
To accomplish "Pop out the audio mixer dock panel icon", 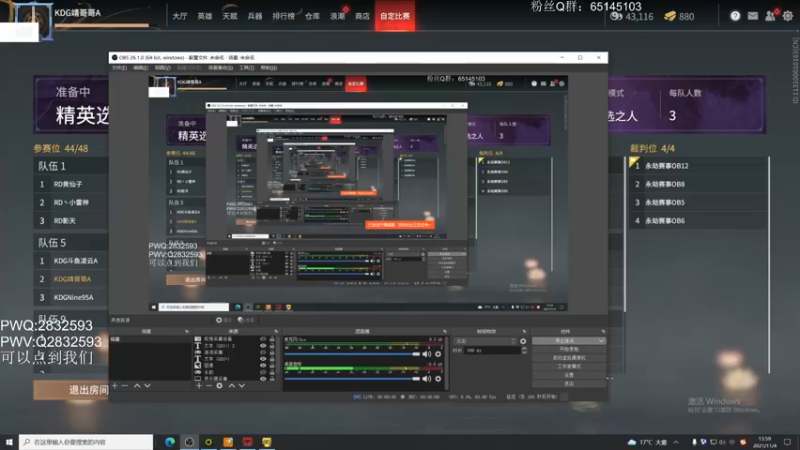I will coord(445,332).
